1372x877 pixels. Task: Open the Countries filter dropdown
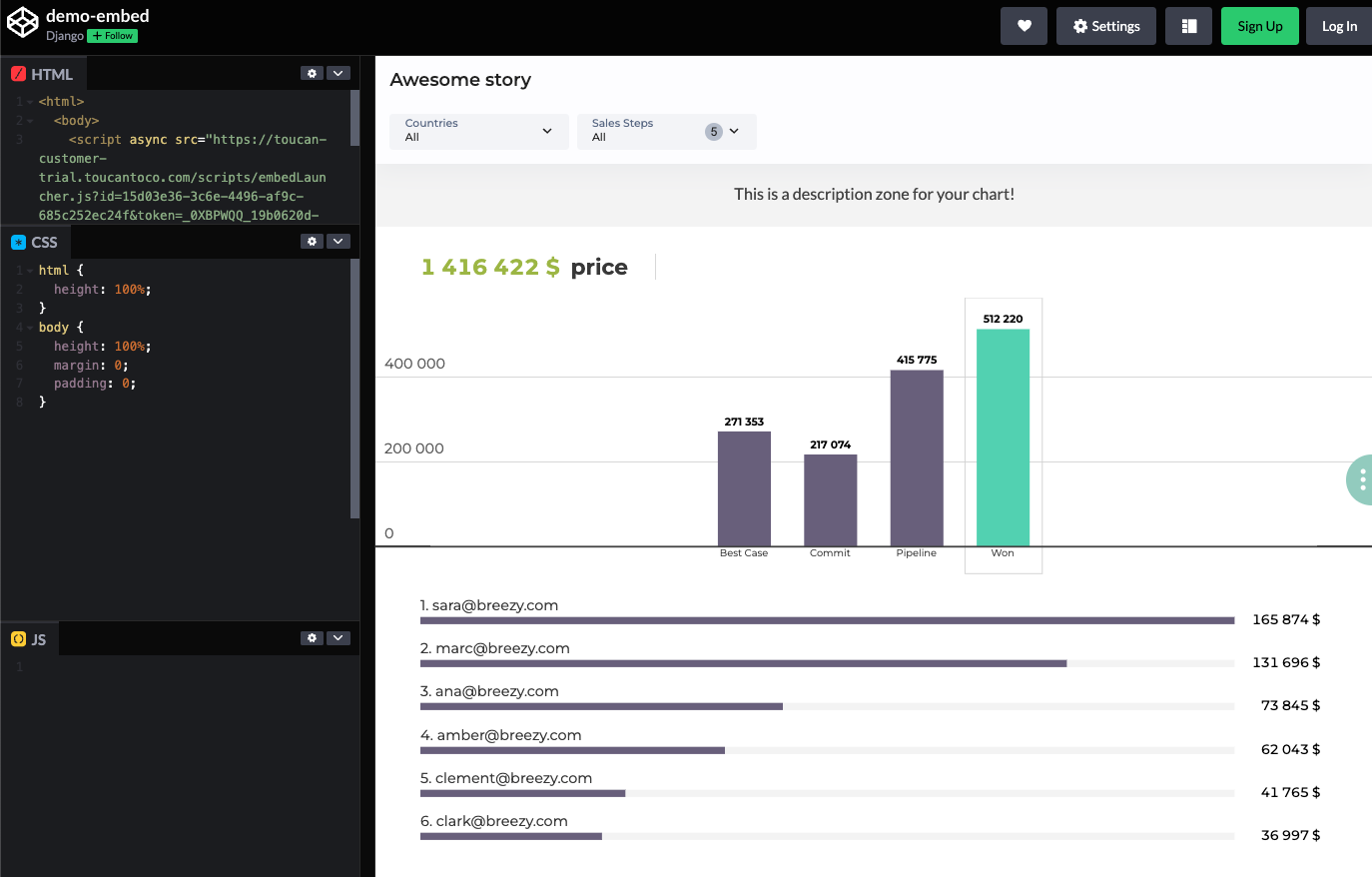coord(478,131)
